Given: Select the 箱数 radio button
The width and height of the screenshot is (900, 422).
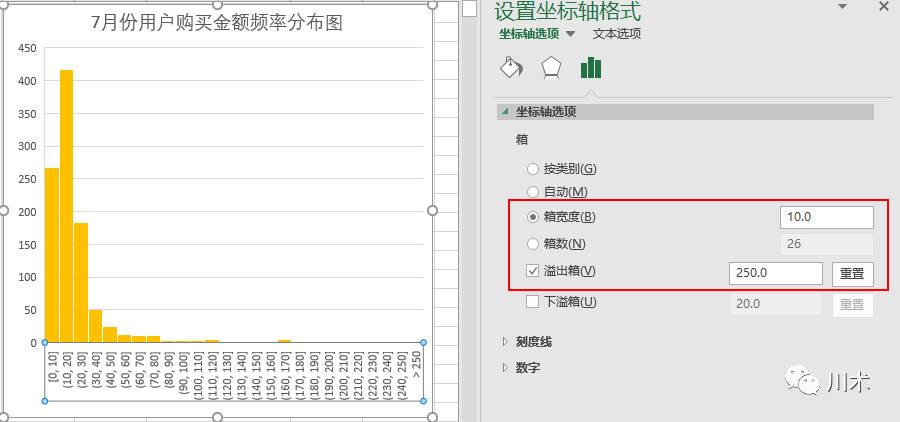Looking at the screenshot, I should point(533,244).
